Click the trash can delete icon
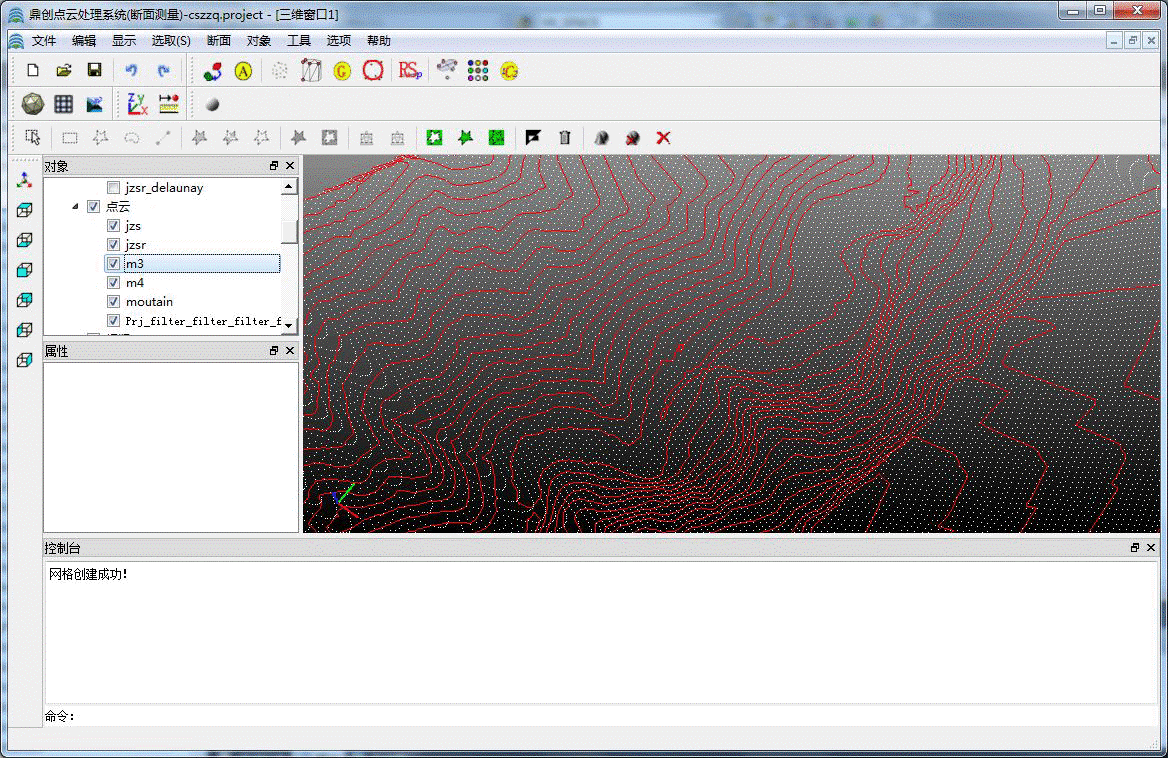This screenshot has width=1168, height=758. tap(564, 138)
